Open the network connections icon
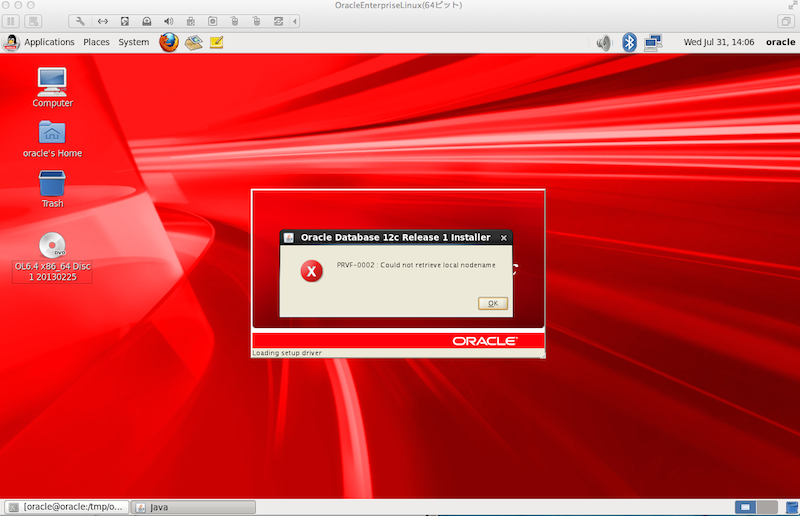Image resolution: width=800 pixels, height=516 pixels. (x=653, y=43)
